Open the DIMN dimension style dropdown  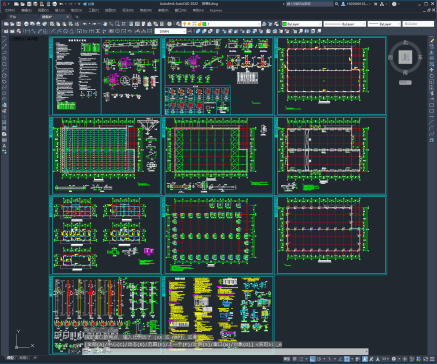click(x=170, y=31)
